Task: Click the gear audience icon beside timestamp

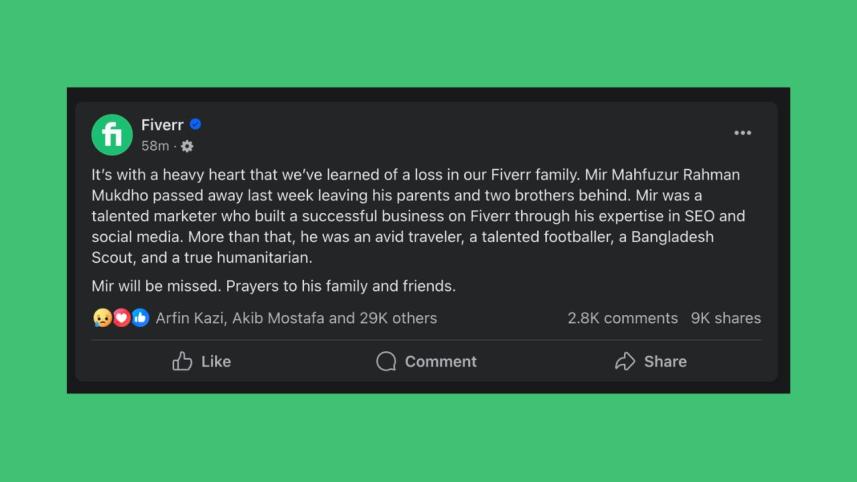Action: pyautogui.click(x=187, y=146)
